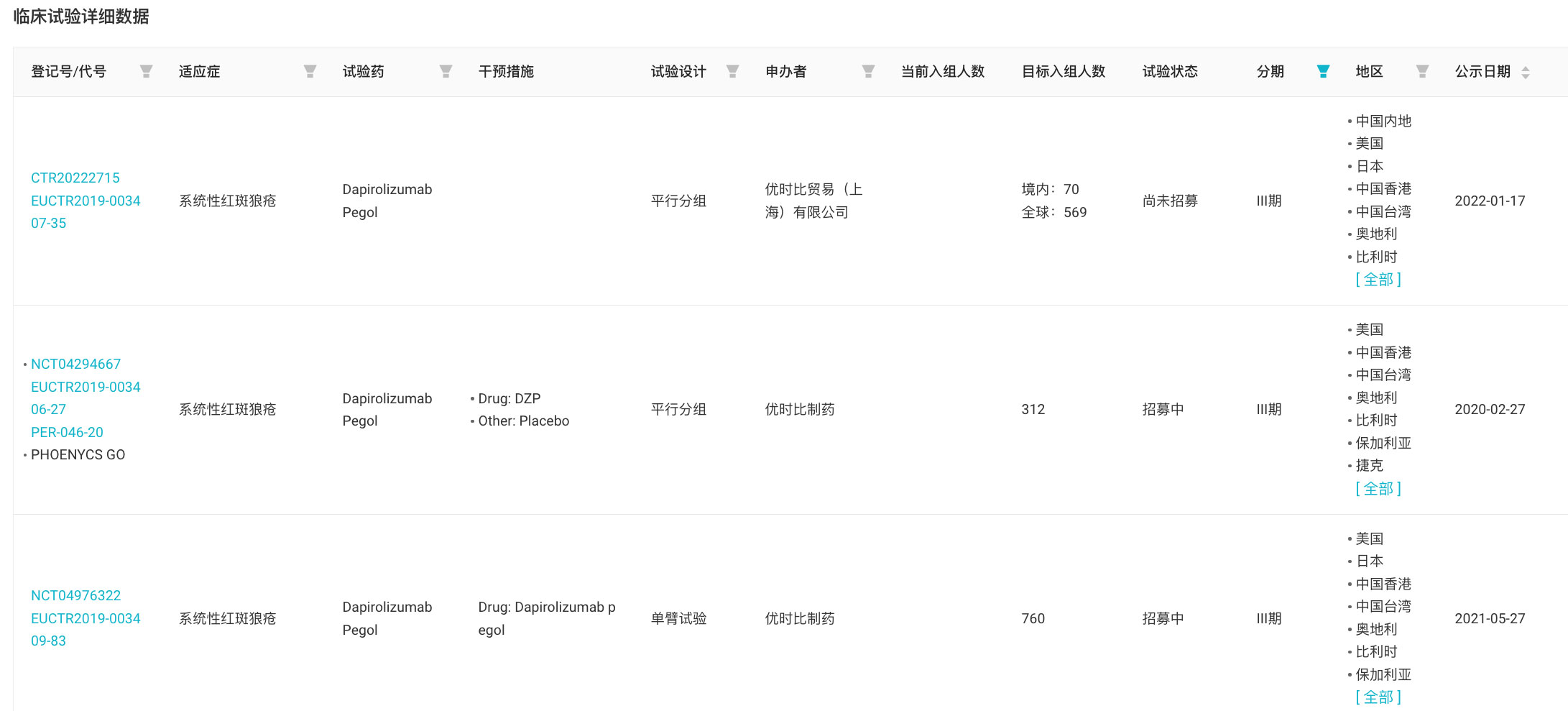Expand all regions for NCT04976322 trial
1568x711 pixels.
click(1378, 697)
